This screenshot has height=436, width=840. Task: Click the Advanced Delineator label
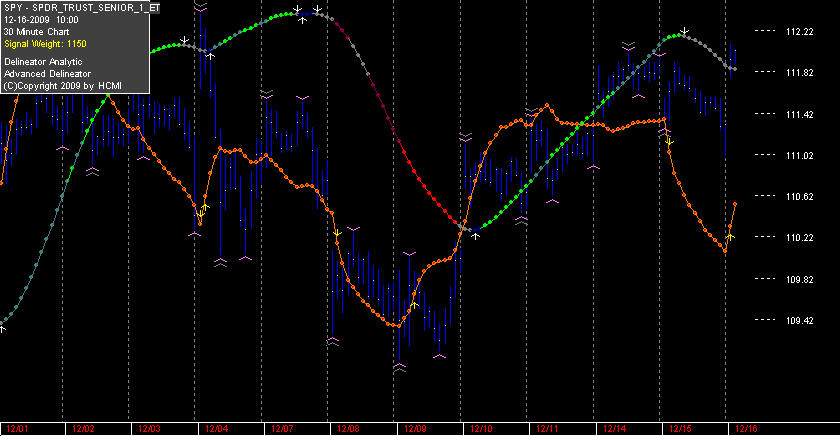point(47,74)
